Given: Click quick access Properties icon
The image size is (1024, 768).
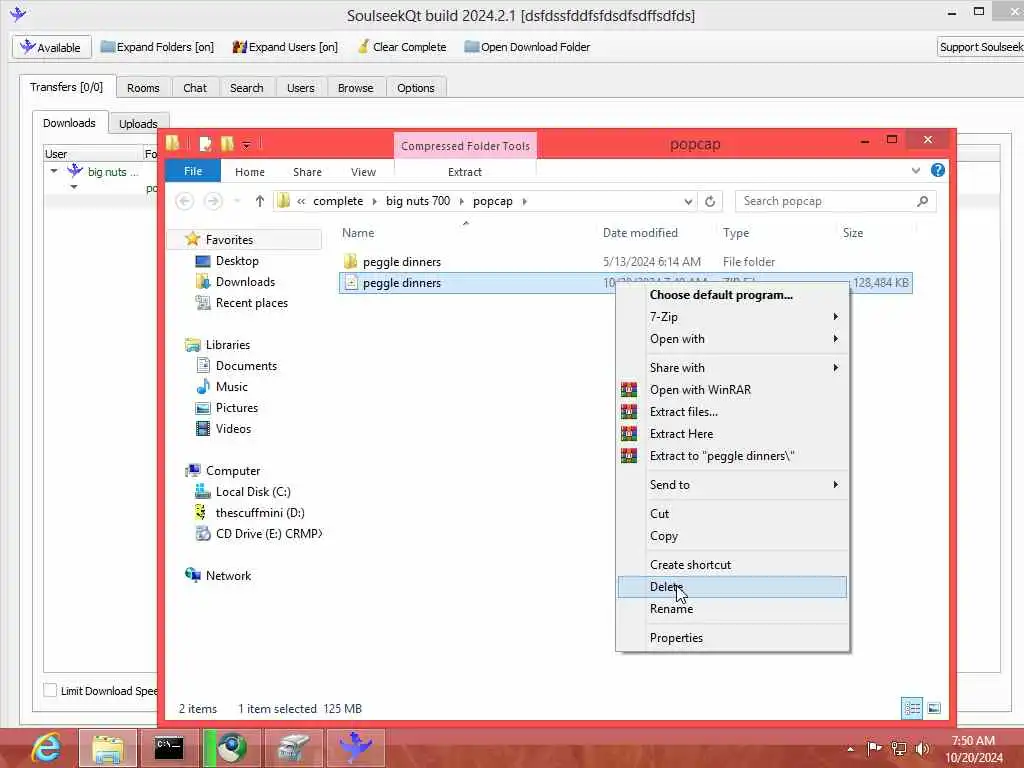Looking at the screenshot, I should pos(205,144).
